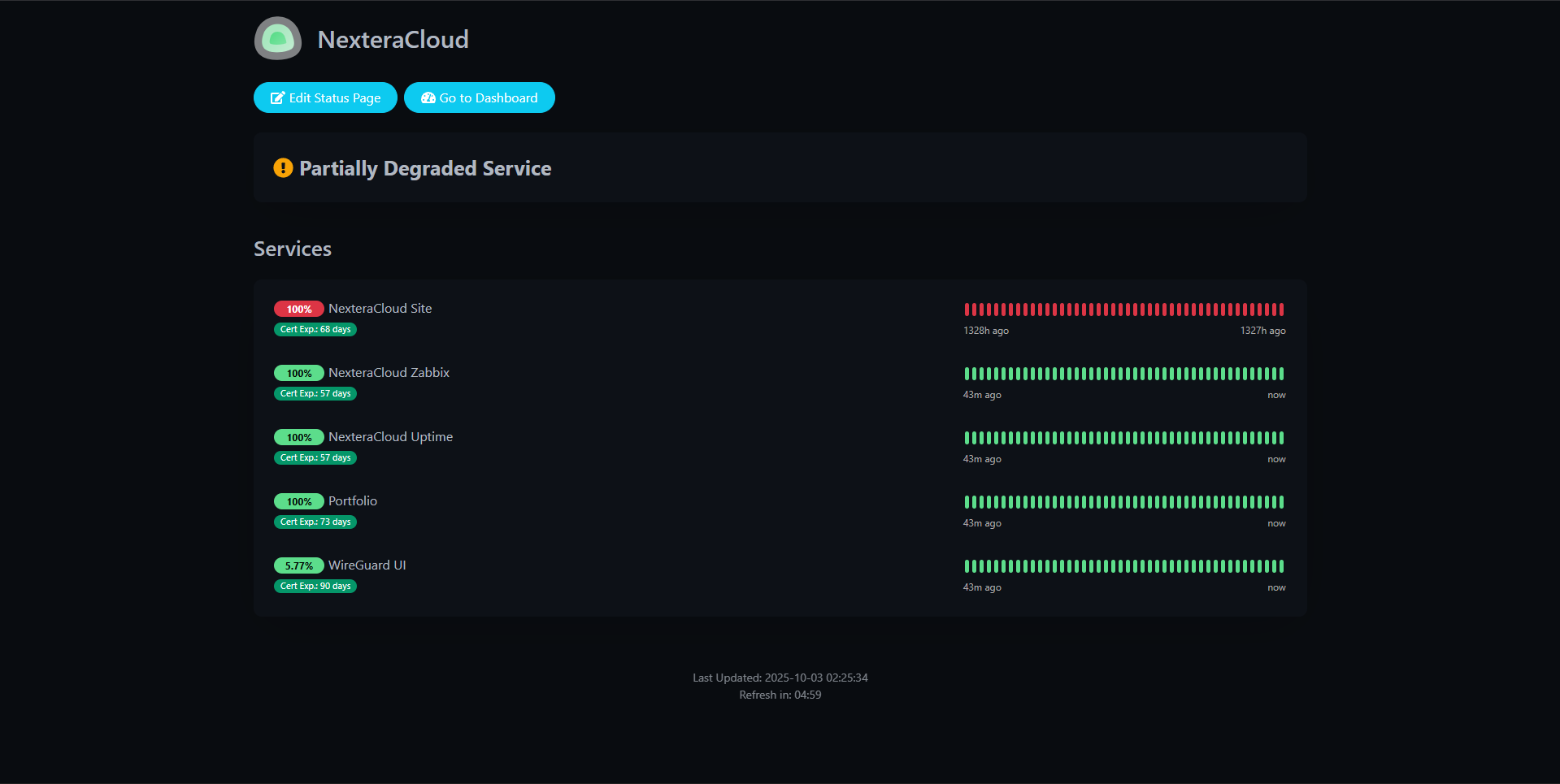Image resolution: width=1560 pixels, height=784 pixels.
Task: Click the Cert Exp: 73 days badge for Portfolio
Action: tap(315, 522)
